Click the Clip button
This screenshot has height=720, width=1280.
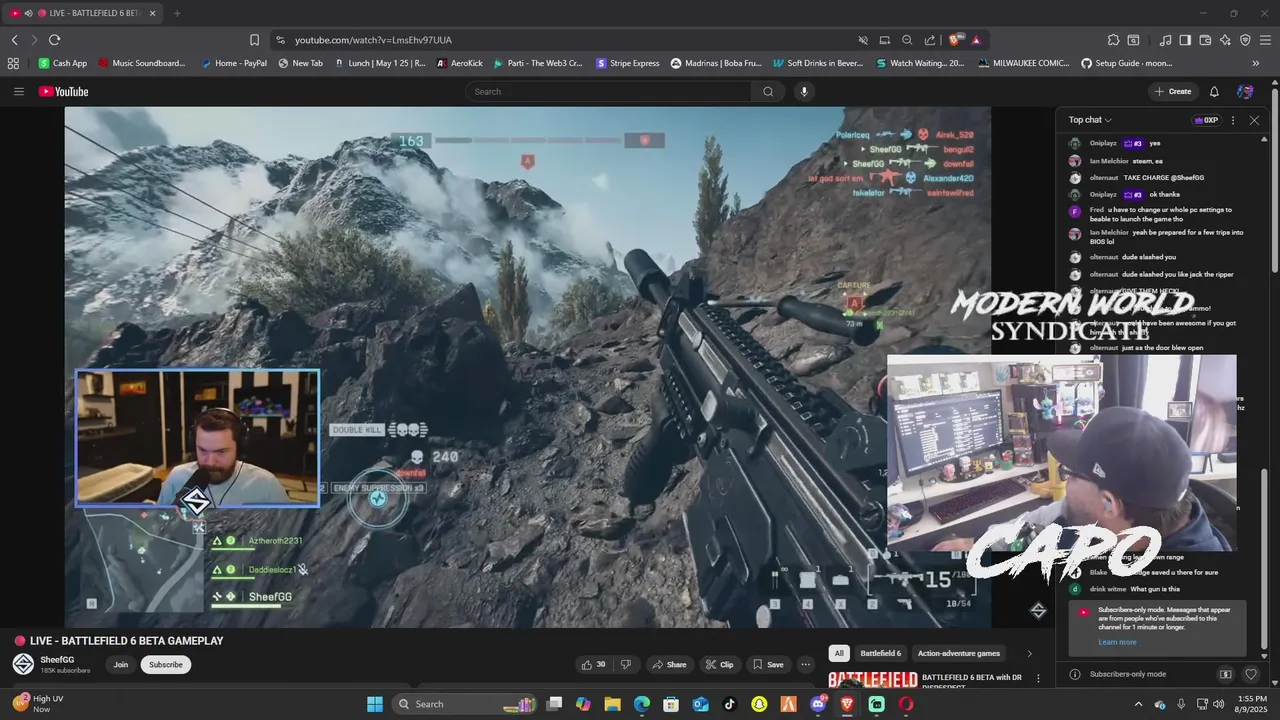point(719,664)
